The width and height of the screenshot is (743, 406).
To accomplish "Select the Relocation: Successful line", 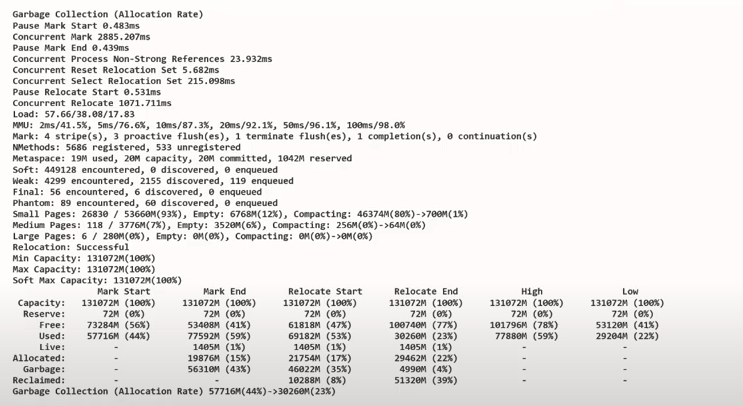I will (71, 247).
